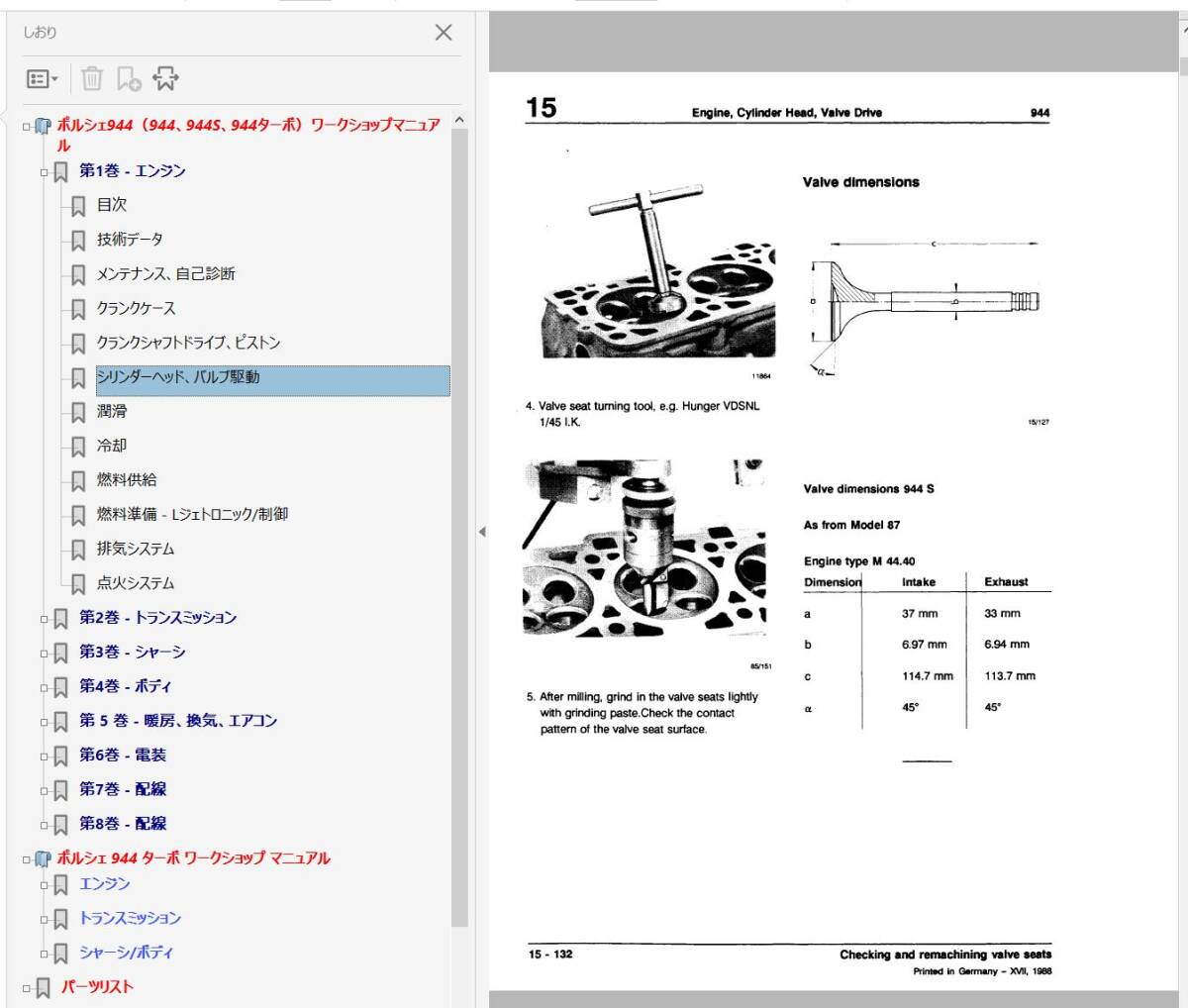
Task: Expand the 第3巻 - シャーシ bookmark
Action: click(44, 654)
